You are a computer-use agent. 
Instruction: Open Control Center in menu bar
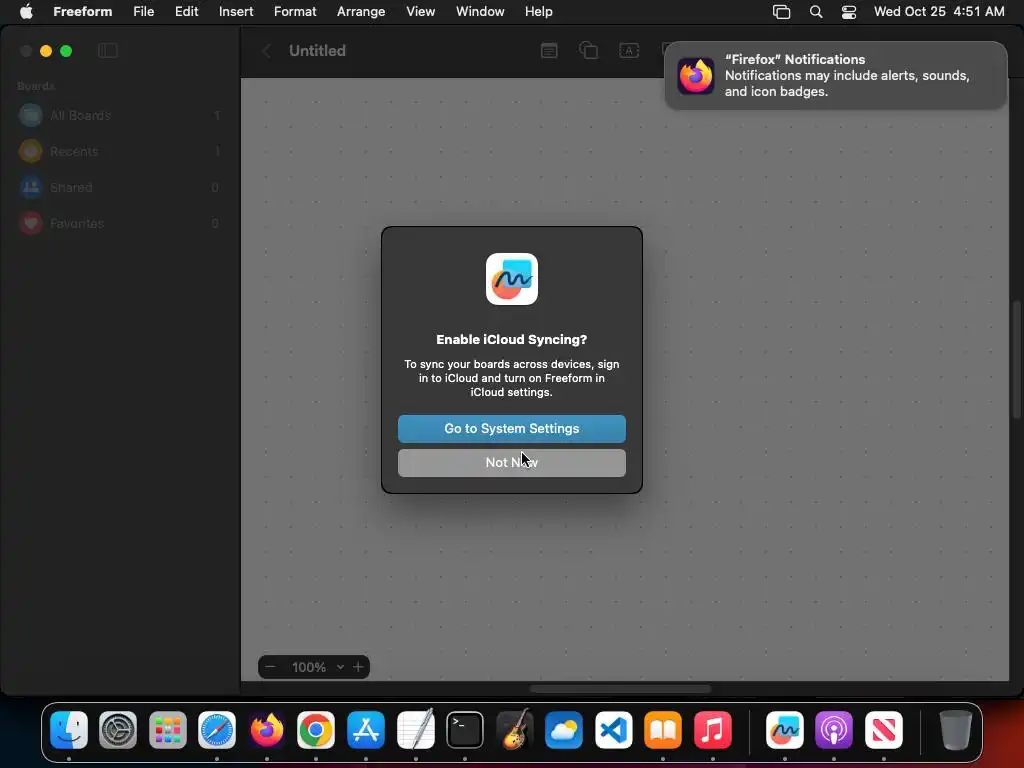pos(849,12)
